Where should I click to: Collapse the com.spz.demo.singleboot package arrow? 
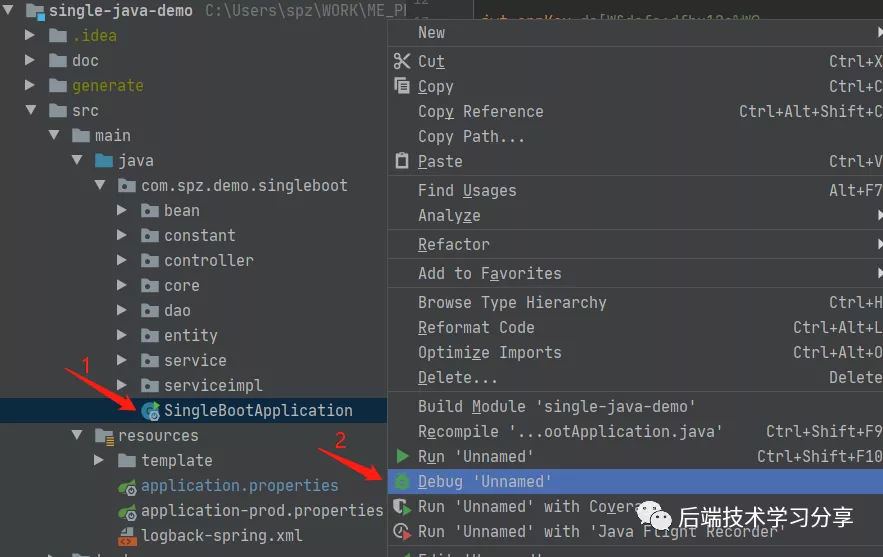tap(100, 185)
